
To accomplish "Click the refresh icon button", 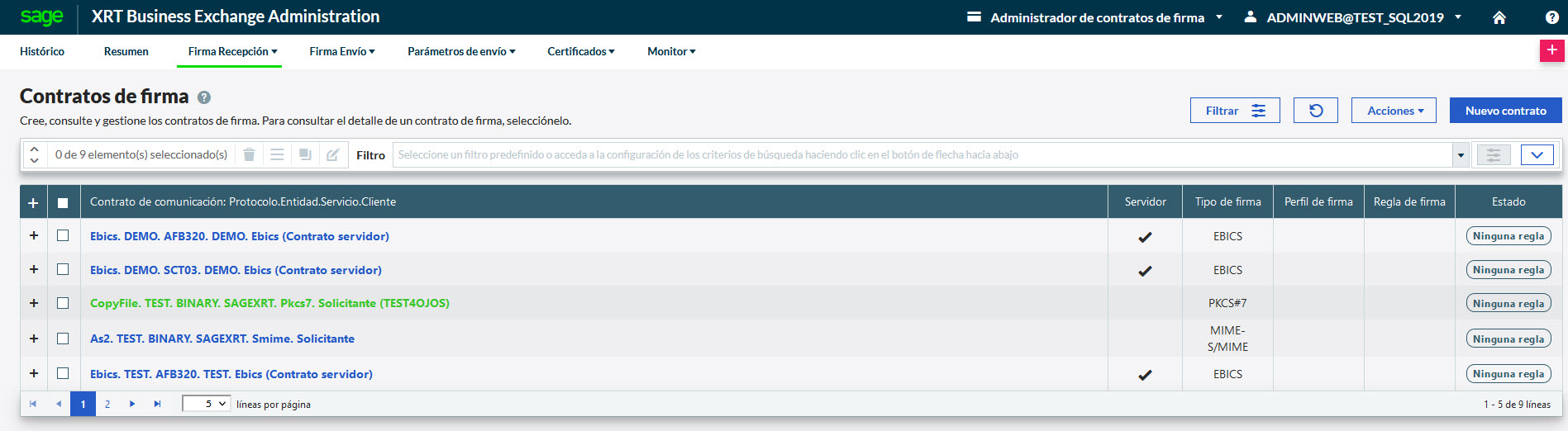I will coord(1315,111).
